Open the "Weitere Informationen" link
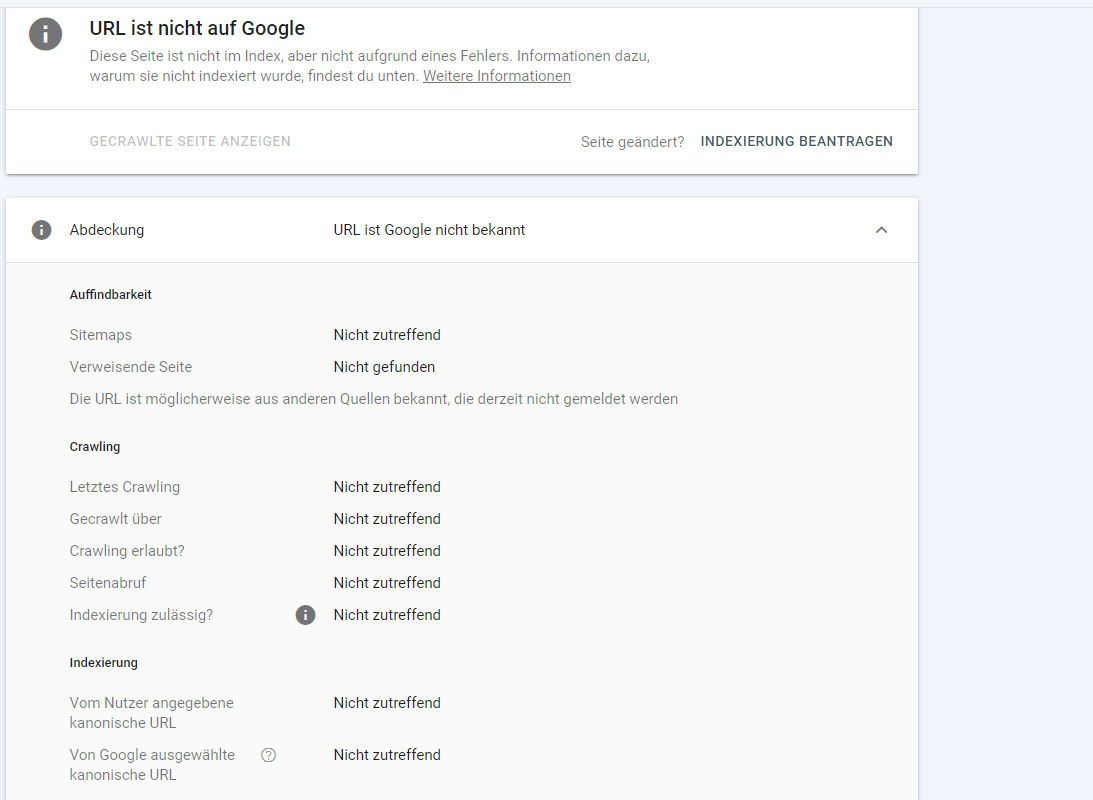Screen dimensions: 1093x800 tap(496, 76)
